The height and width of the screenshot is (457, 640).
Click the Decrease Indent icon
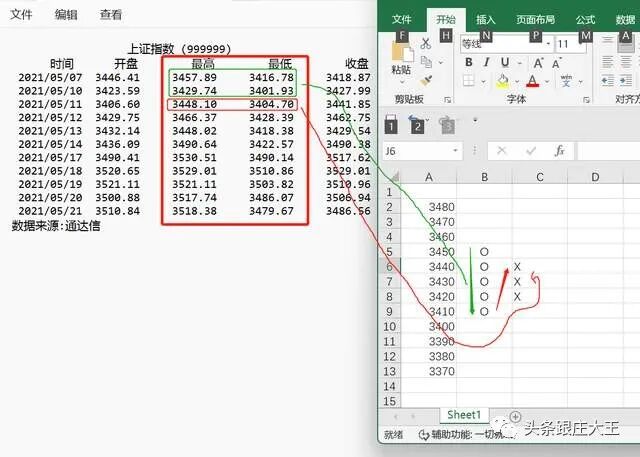(608, 80)
